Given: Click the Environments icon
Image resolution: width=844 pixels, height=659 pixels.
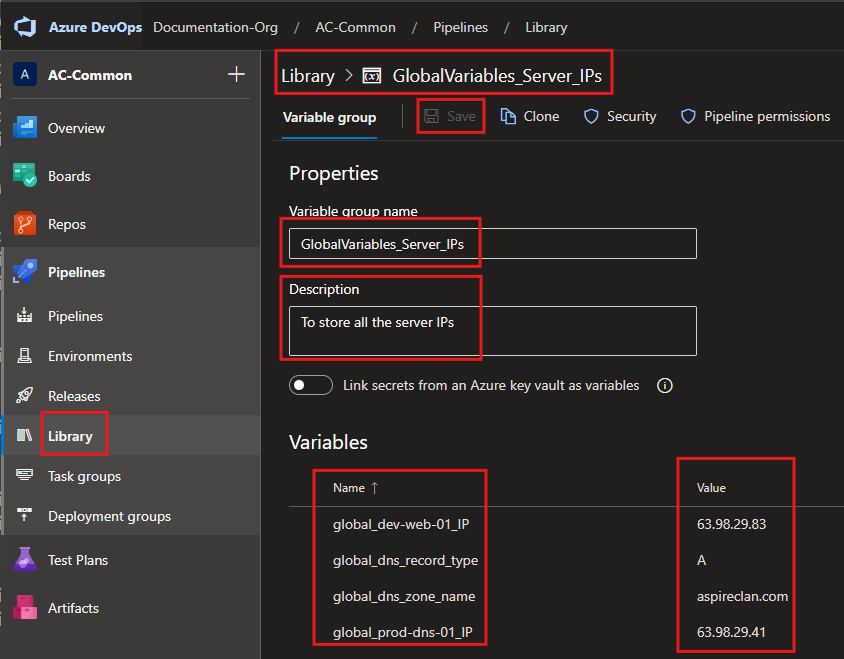Looking at the screenshot, I should [24, 356].
